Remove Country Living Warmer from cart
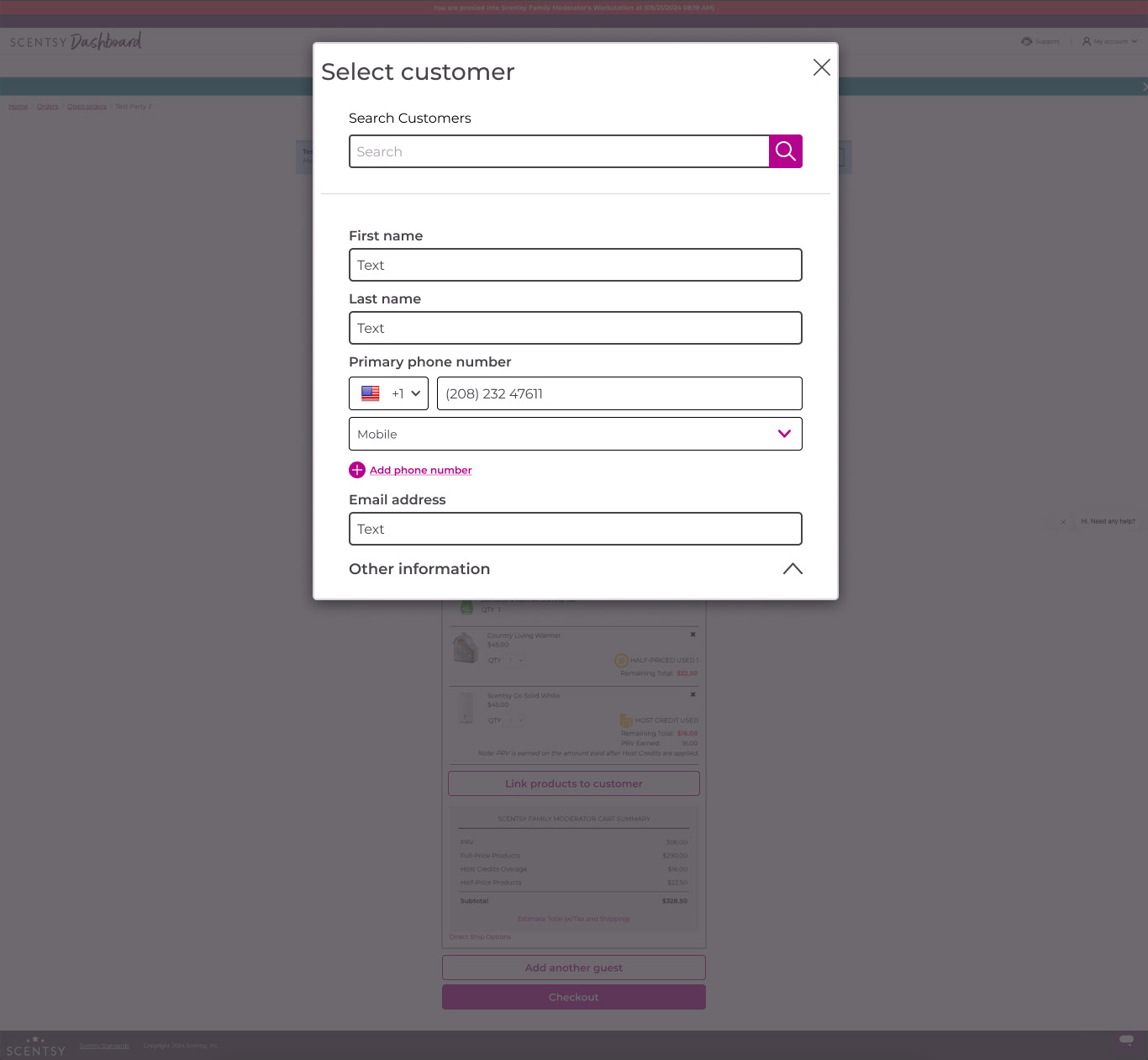Viewport: 1148px width, 1060px height. pos(693,635)
